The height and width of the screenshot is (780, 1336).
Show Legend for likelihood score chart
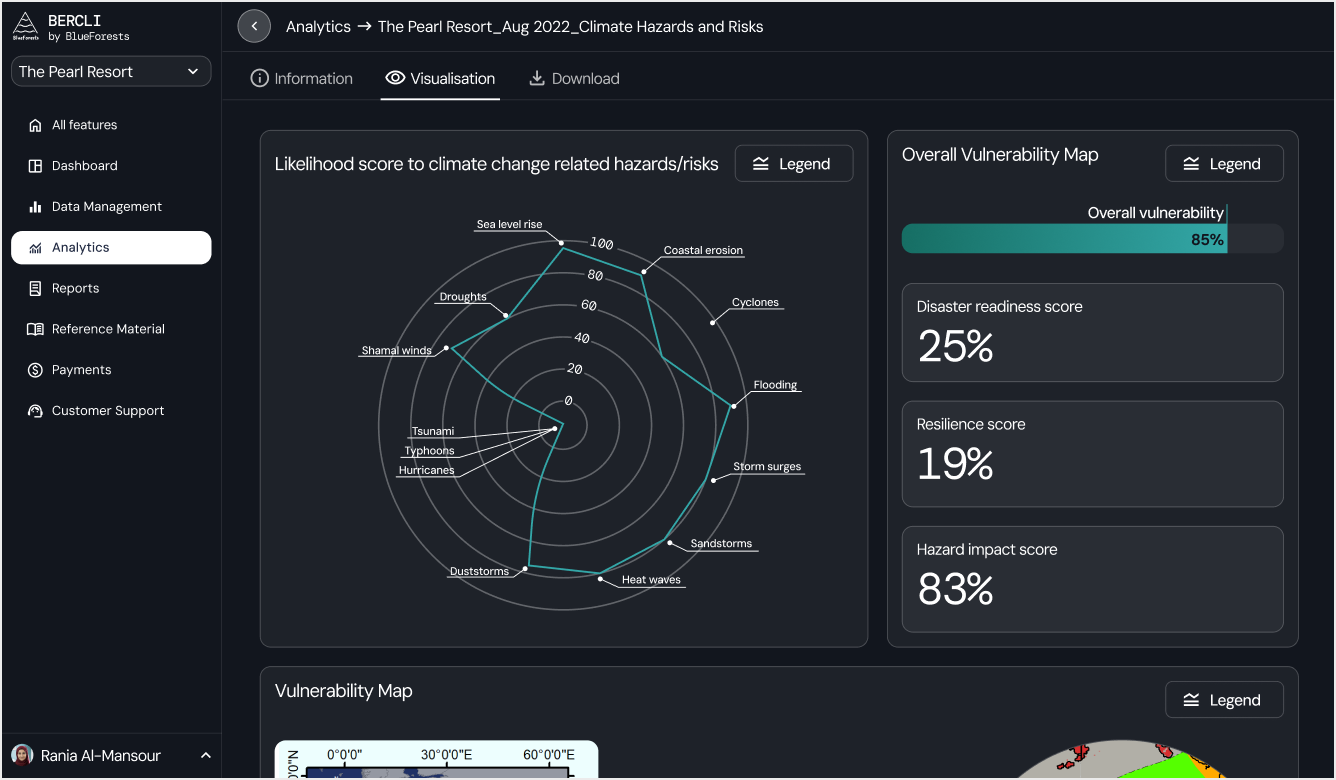click(794, 164)
